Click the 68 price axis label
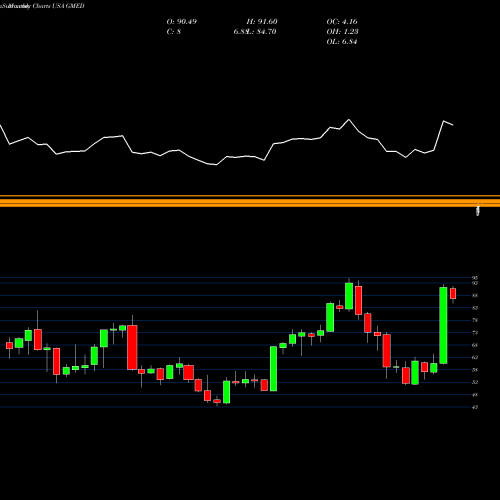500x500 pixels. point(475,345)
